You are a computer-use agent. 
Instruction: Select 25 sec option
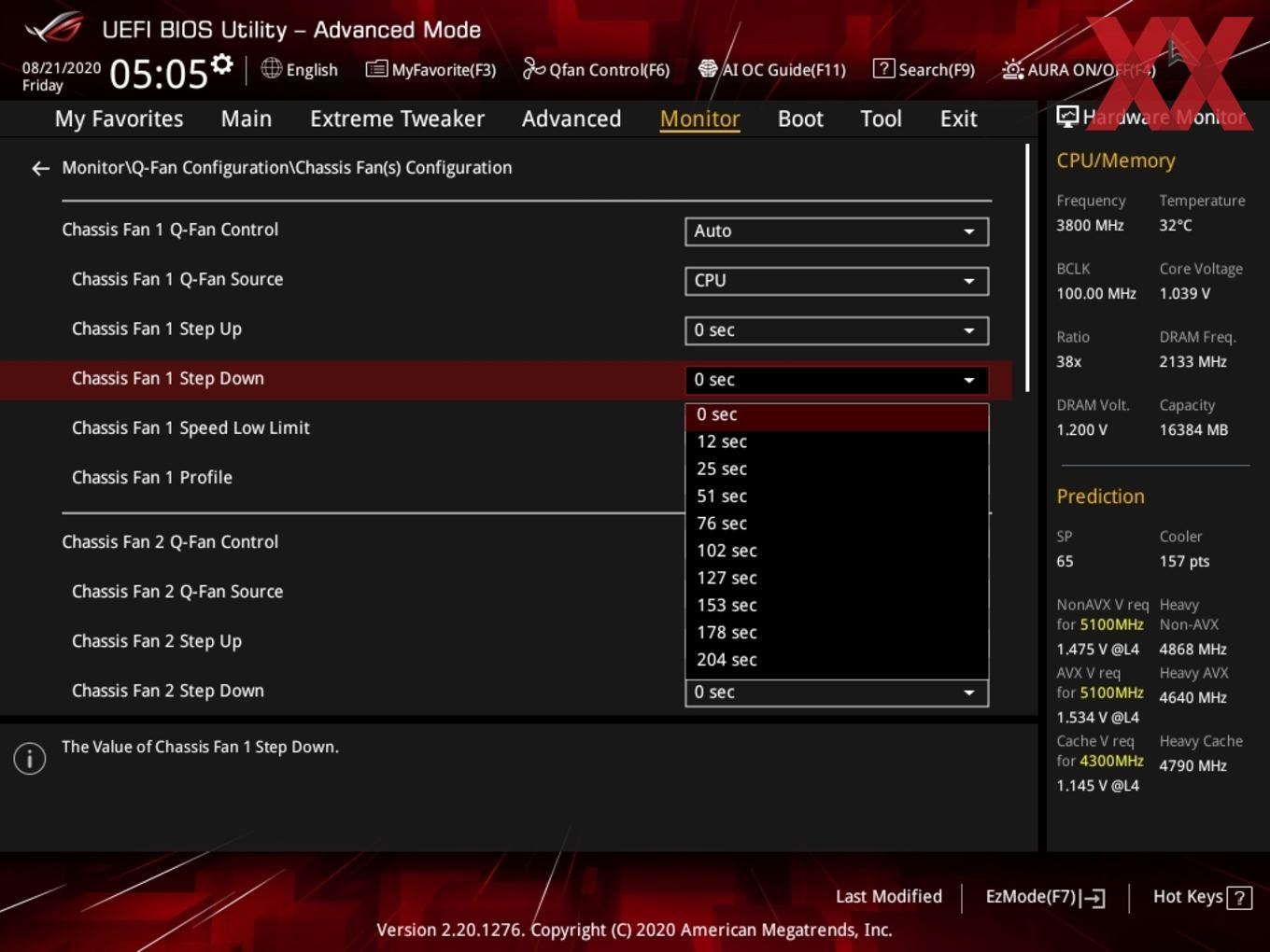(837, 469)
